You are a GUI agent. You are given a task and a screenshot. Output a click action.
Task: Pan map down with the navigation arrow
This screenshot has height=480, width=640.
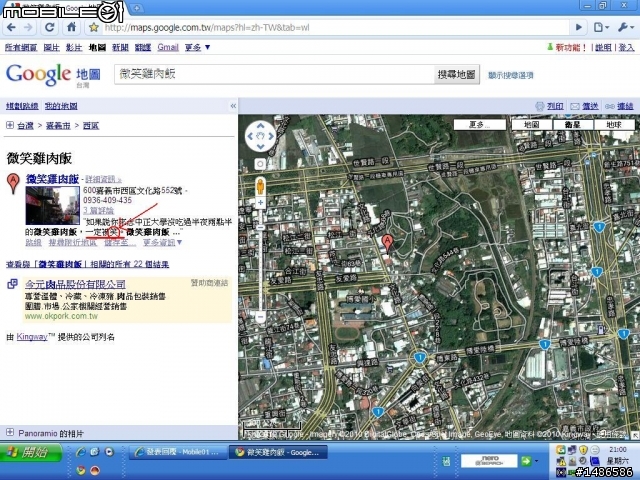pyautogui.click(x=260, y=147)
